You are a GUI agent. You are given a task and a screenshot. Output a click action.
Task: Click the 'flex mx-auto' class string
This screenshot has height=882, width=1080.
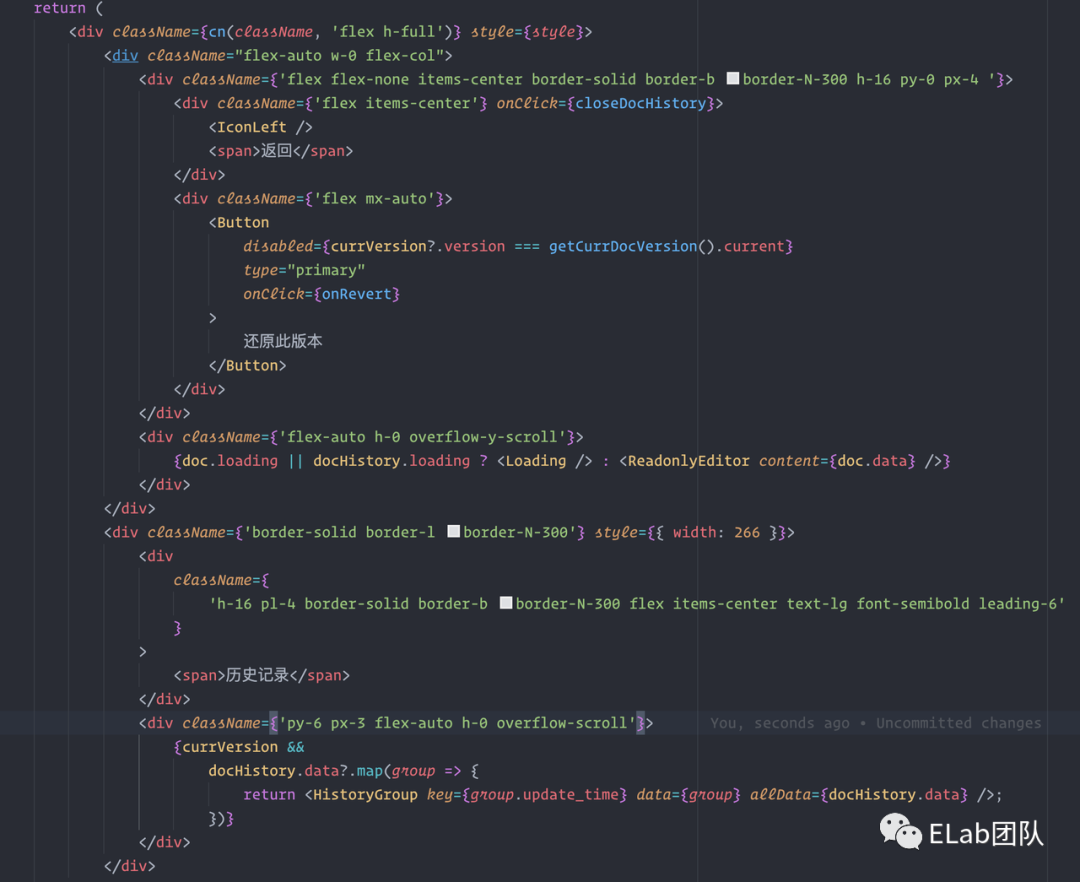(x=374, y=199)
